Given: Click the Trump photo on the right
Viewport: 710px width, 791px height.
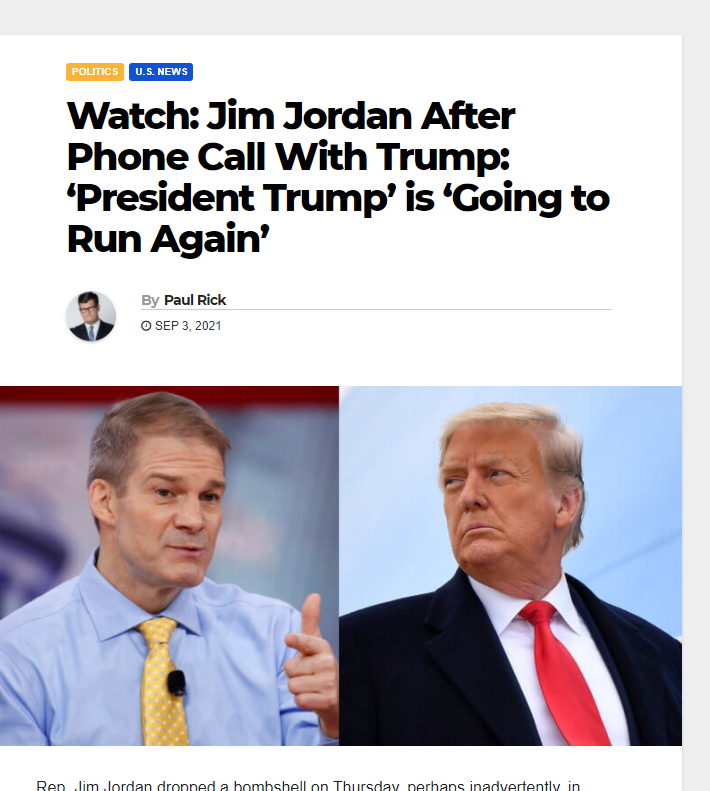Looking at the screenshot, I should pos(510,566).
